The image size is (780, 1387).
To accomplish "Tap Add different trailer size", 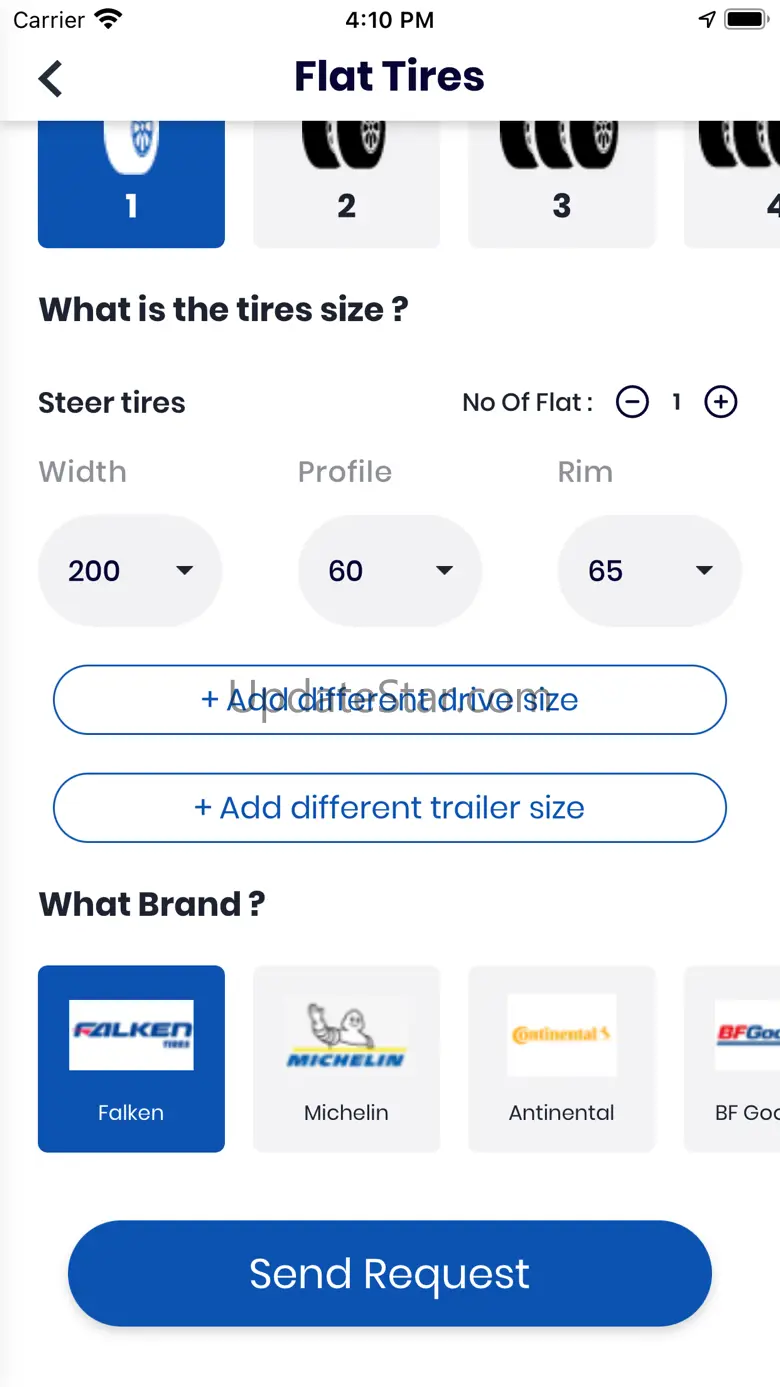I will pyautogui.click(x=390, y=807).
